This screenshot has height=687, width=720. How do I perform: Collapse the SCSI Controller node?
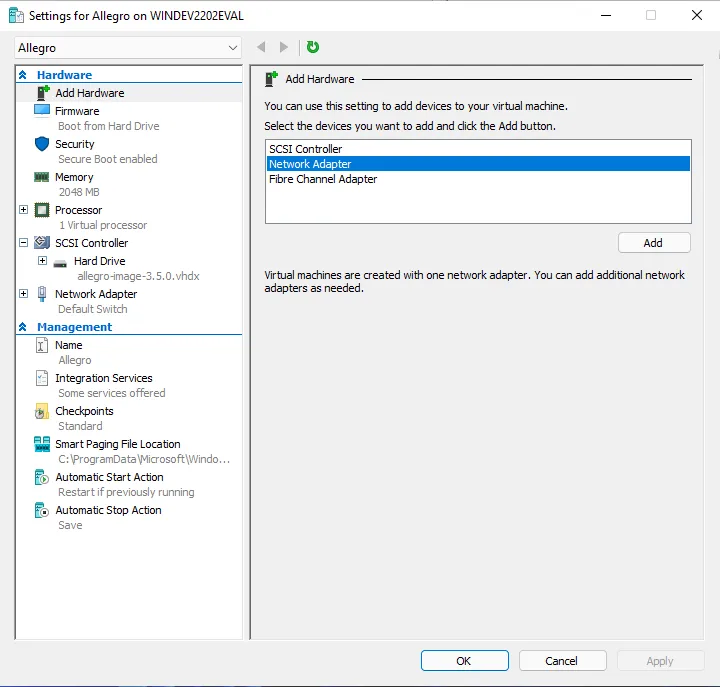(24, 243)
